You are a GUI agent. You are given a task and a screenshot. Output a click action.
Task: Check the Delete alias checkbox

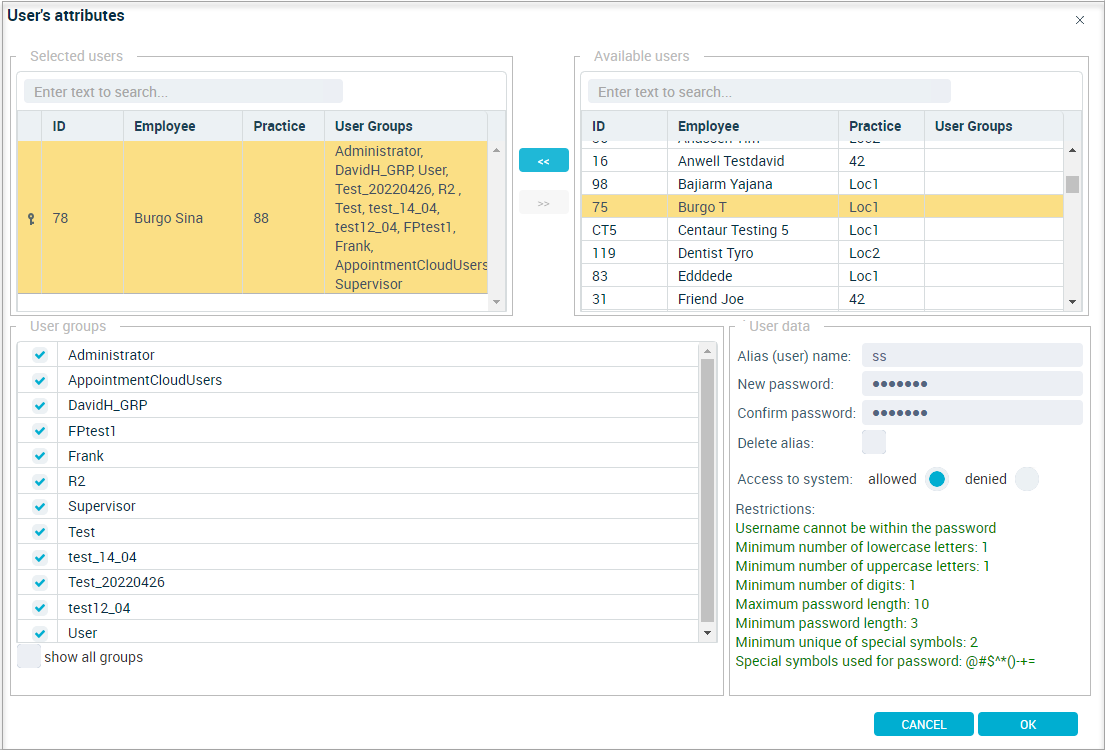(874, 443)
